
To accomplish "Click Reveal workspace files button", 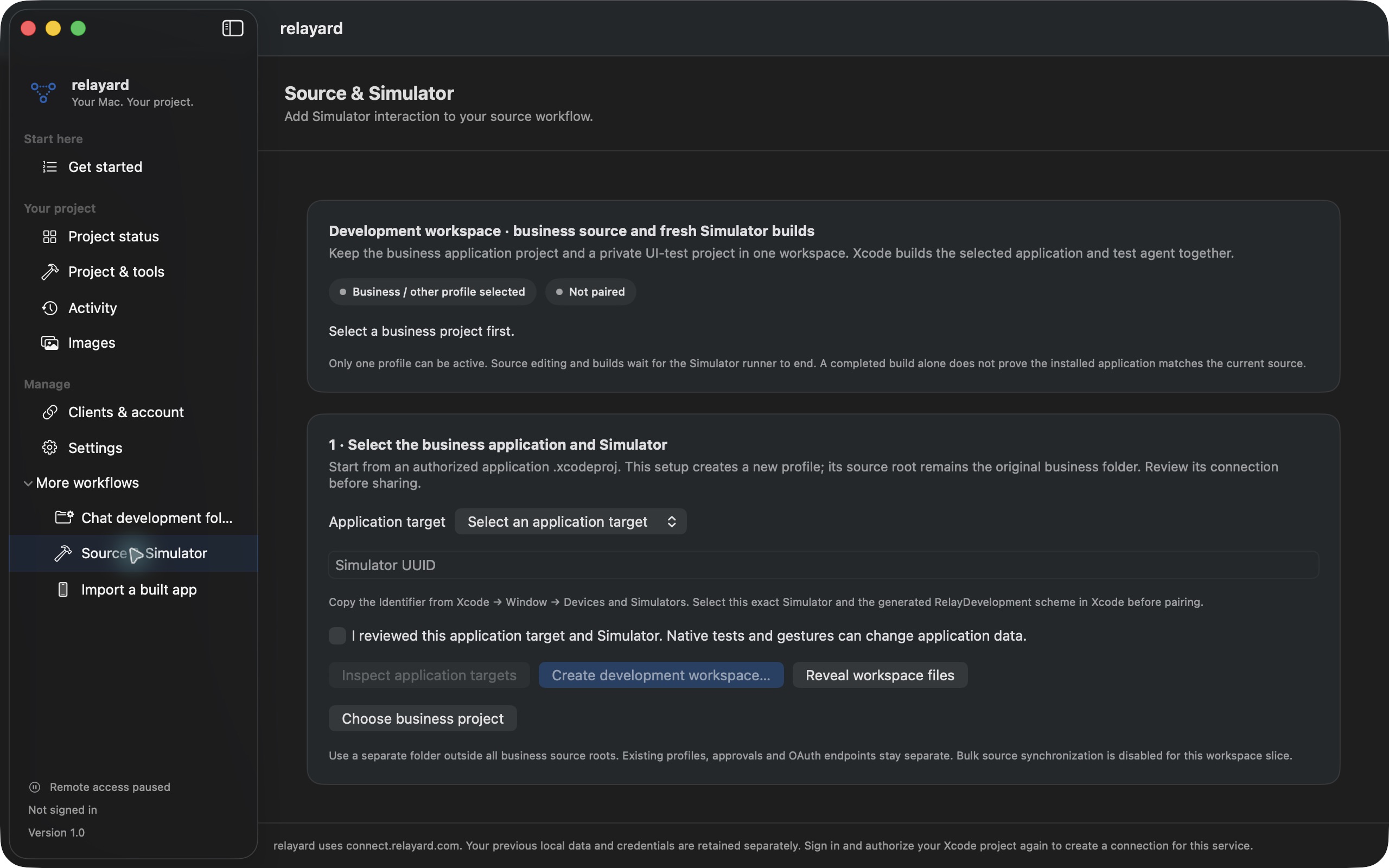I will pyautogui.click(x=880, y=675).
